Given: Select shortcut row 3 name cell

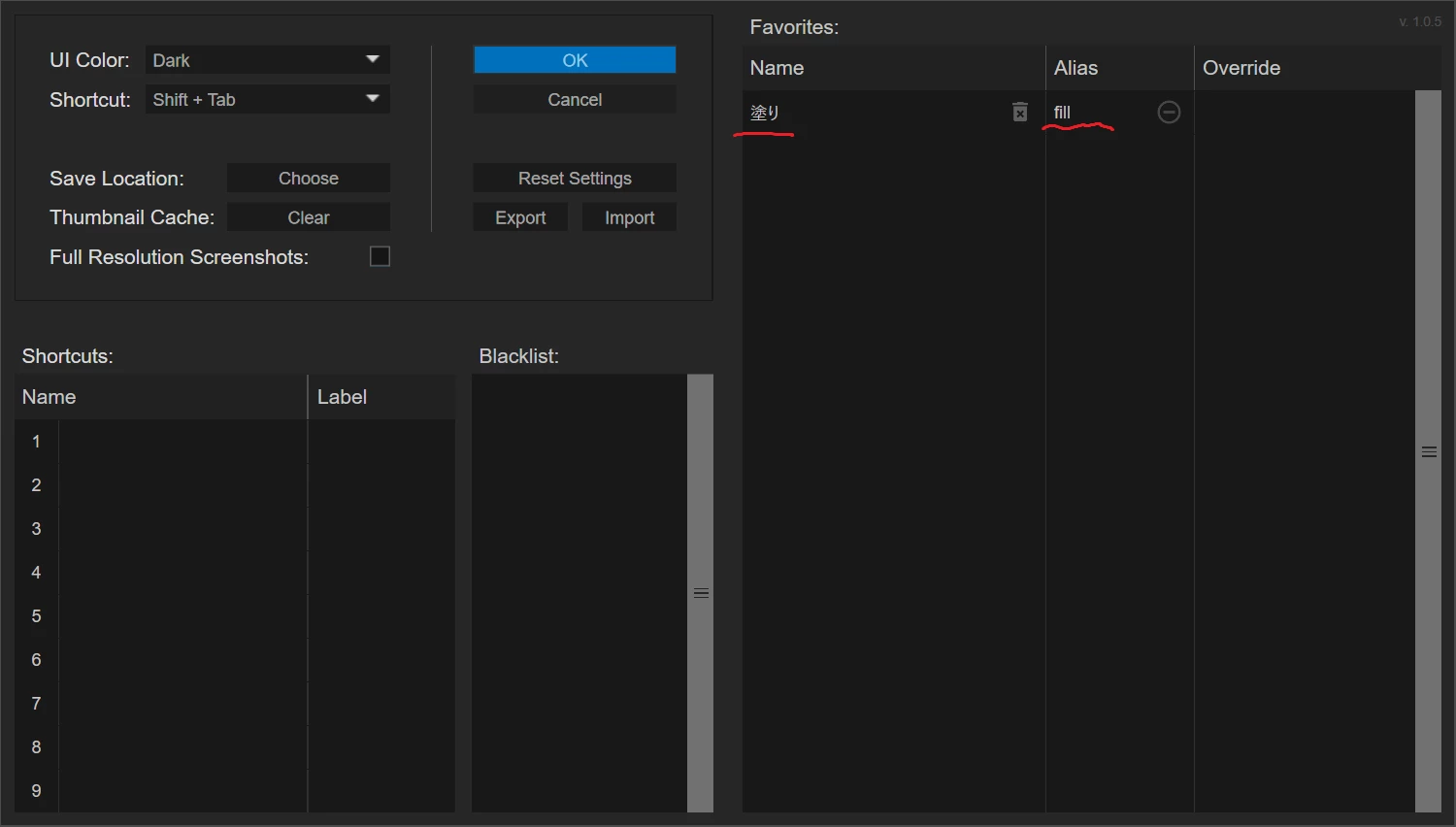Looking at the screenshot, I should click(182, 529).
